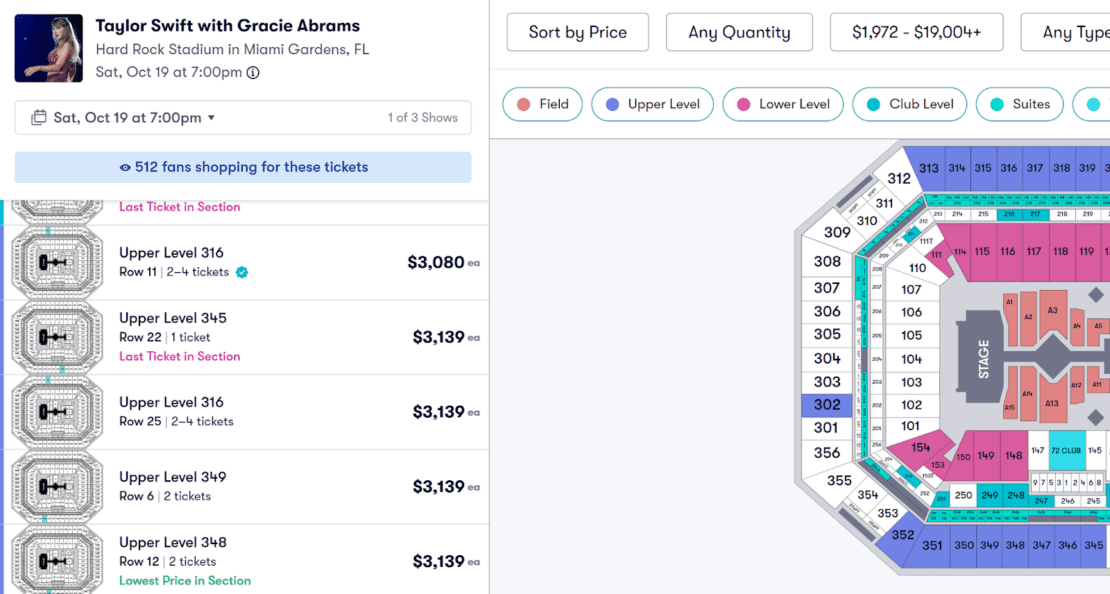Open the seat map icon for Upper Level 348
Screen dimensions: 1110x594
pyautogui.click(x=56, y=560)
